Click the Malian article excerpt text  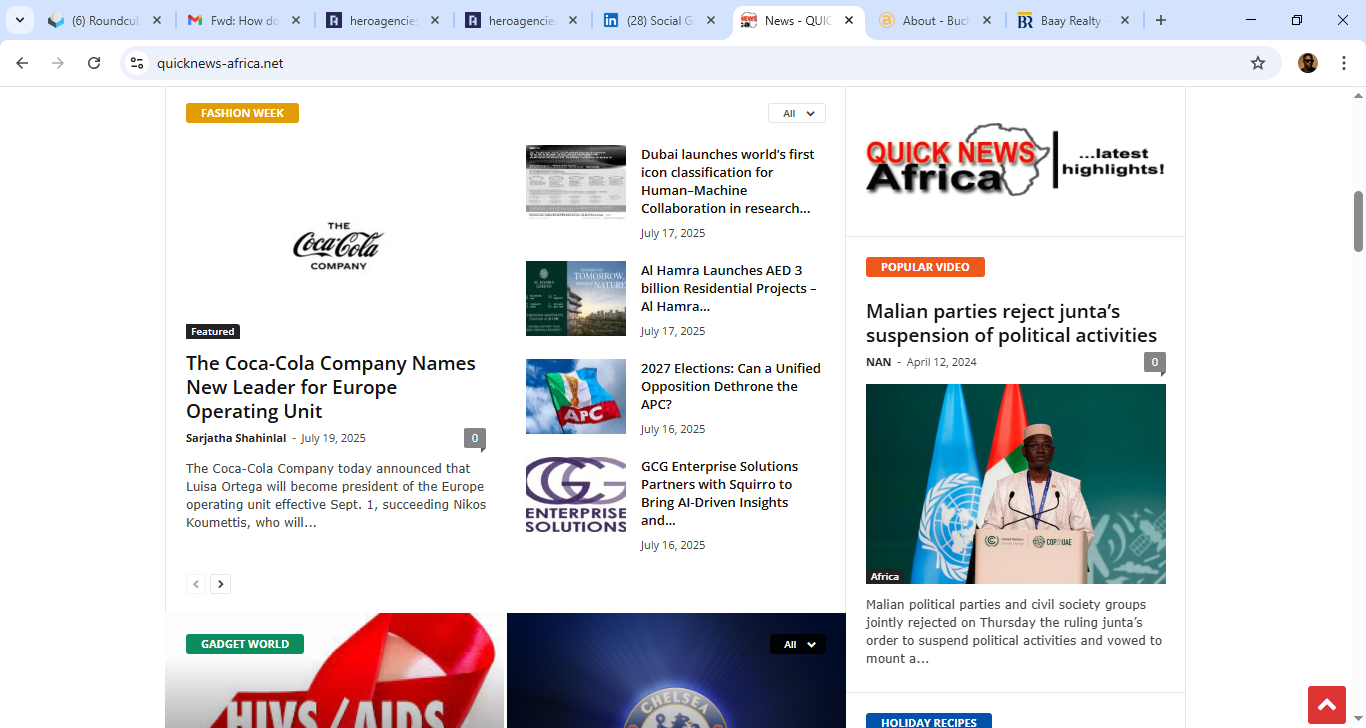[1014, 632]
